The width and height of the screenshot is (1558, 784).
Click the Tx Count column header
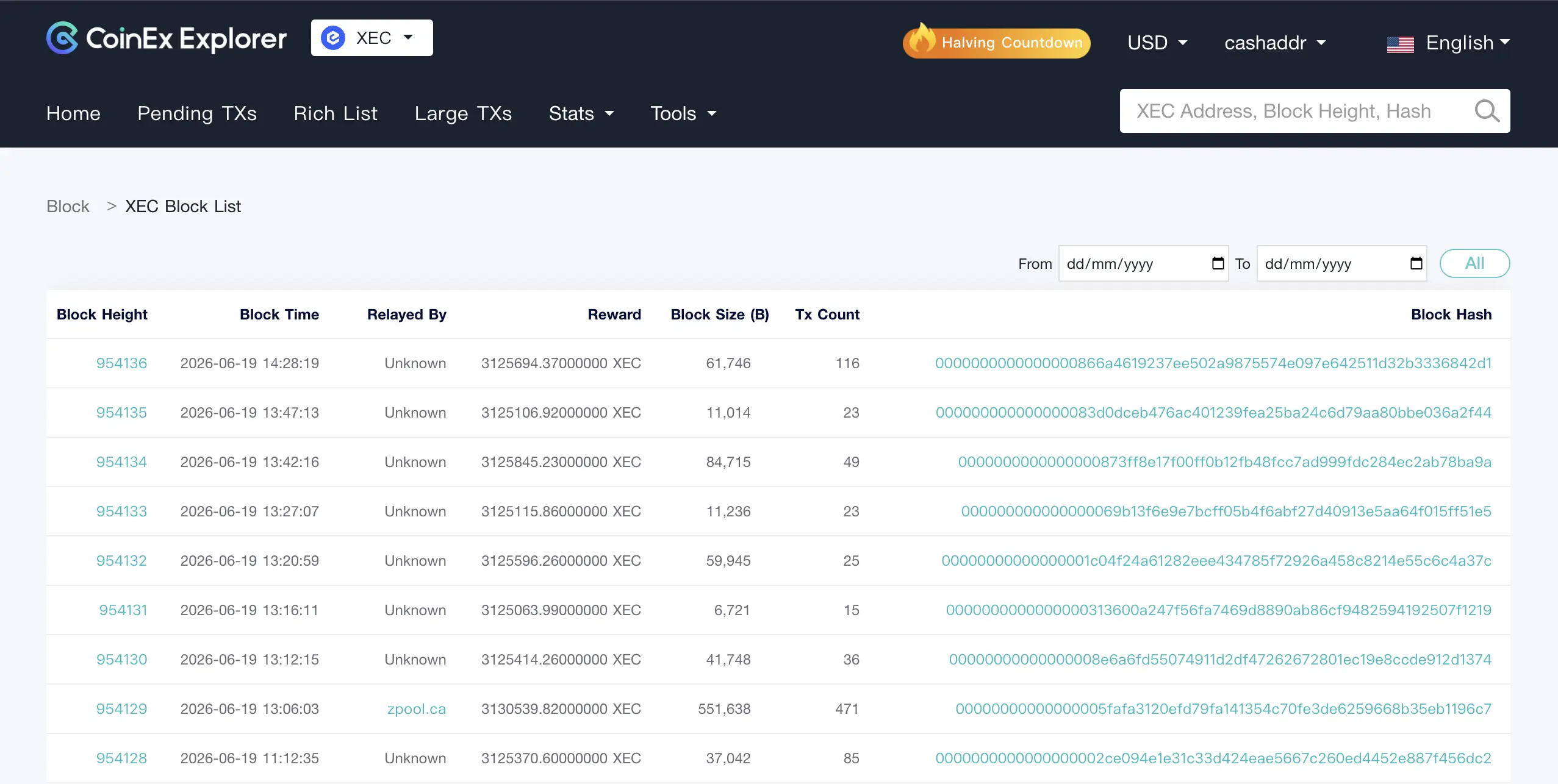point(827,315)
